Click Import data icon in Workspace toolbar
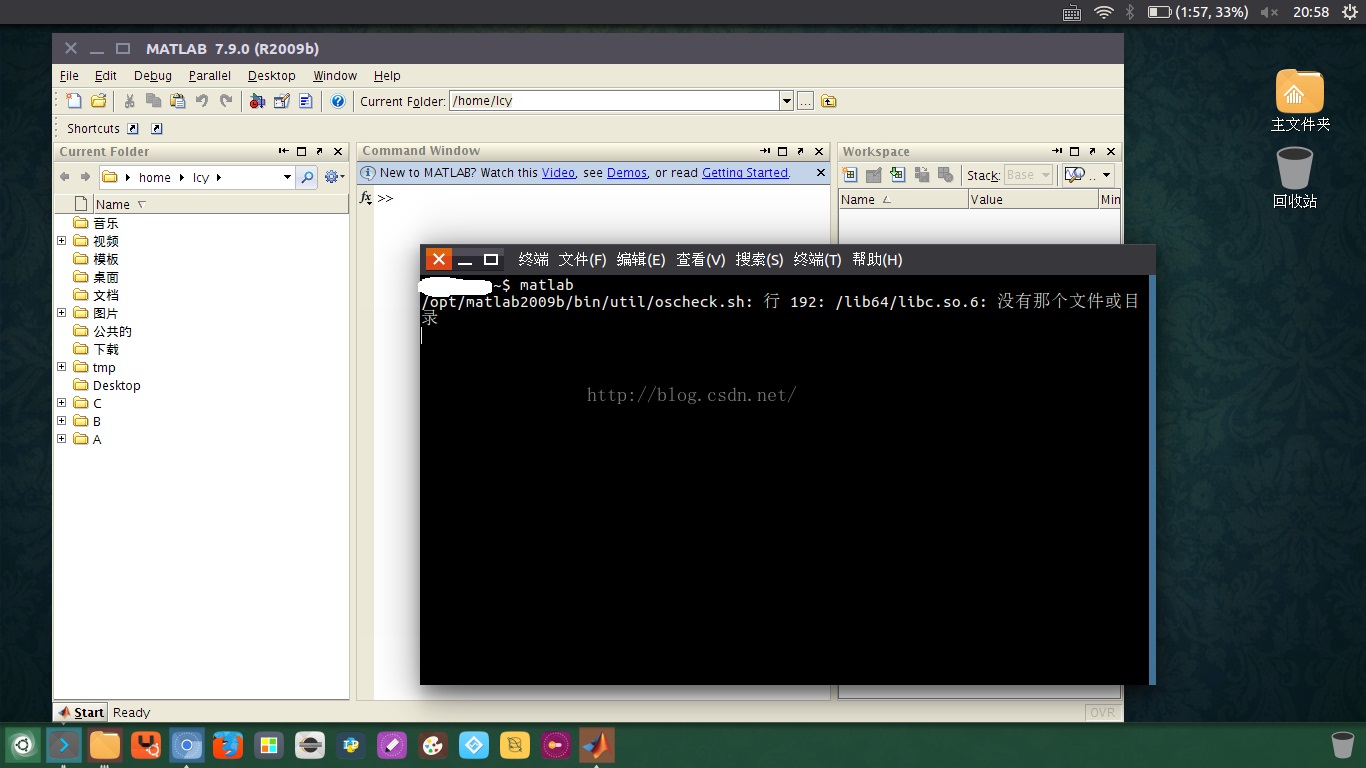This screenshot has height=768, width=1366. pos(898,175)
